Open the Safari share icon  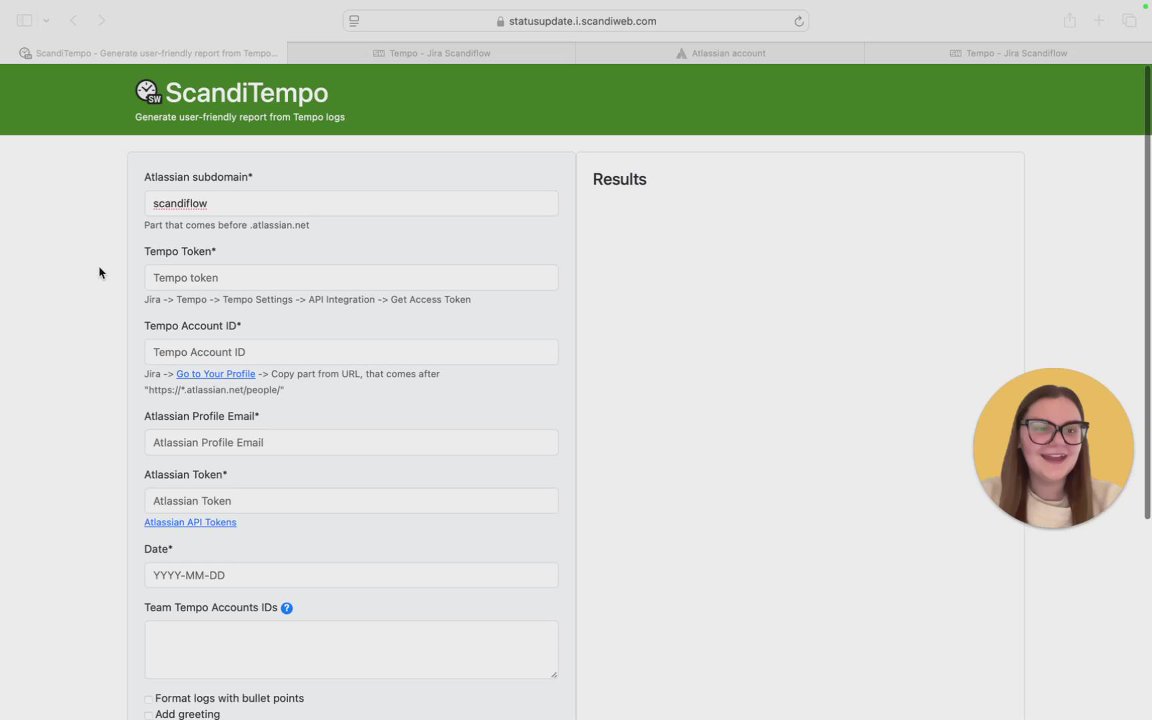[x=1070, y=21]
